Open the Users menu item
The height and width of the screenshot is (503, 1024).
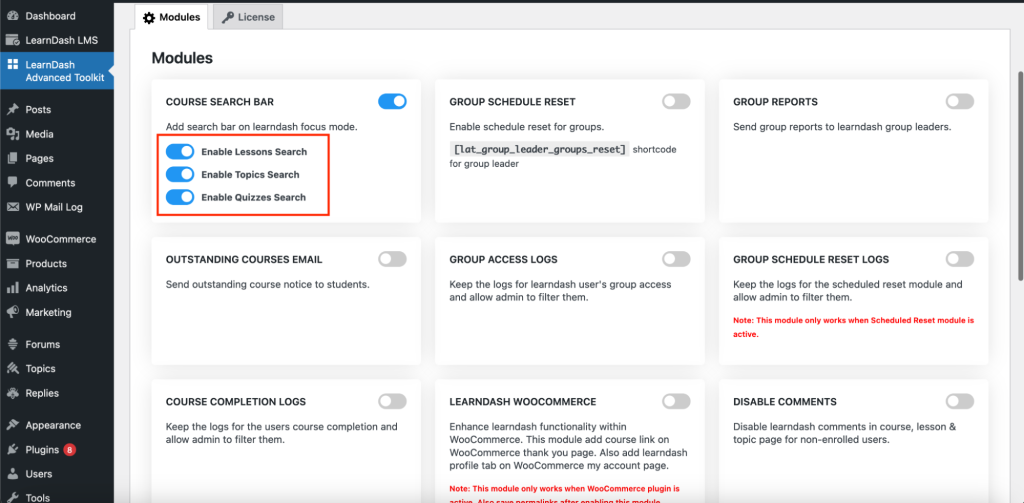[x=57, y=474]
